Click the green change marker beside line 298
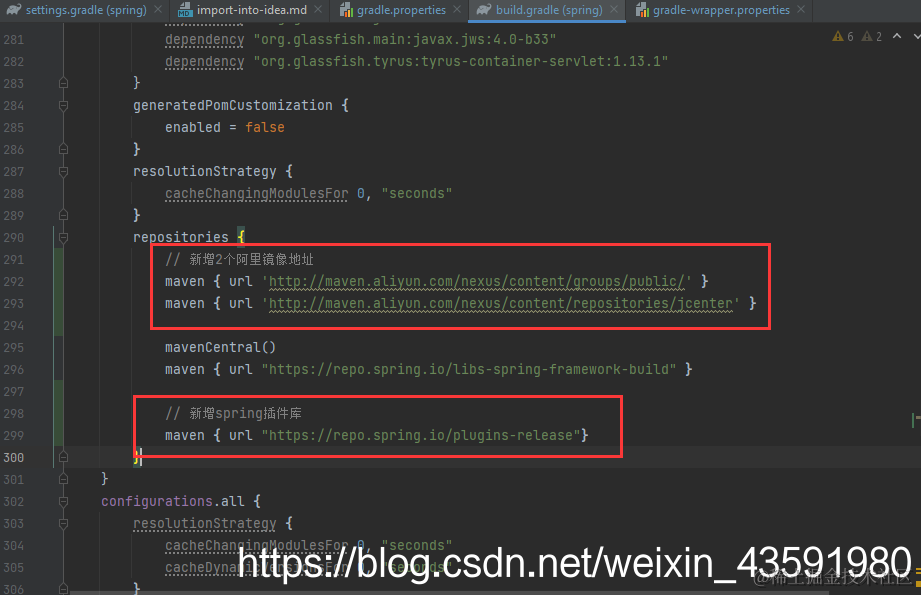The height and width of the screenshot is (595, 921). point(58,414)
